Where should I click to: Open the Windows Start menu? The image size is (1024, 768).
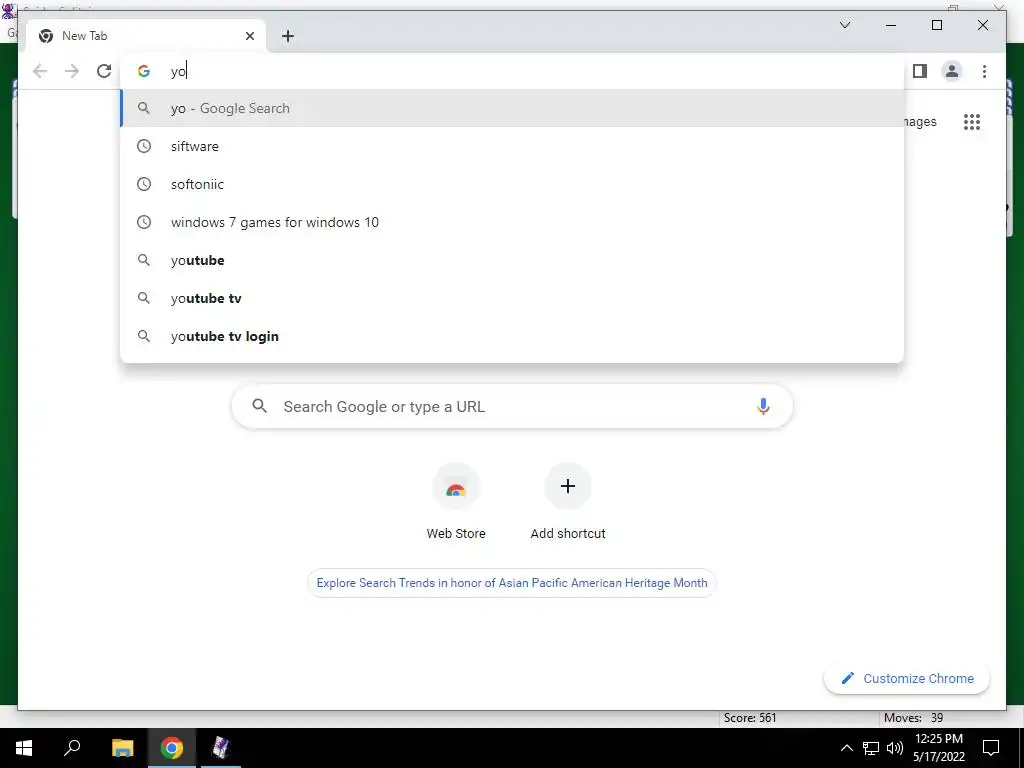[x=24, y=748]
